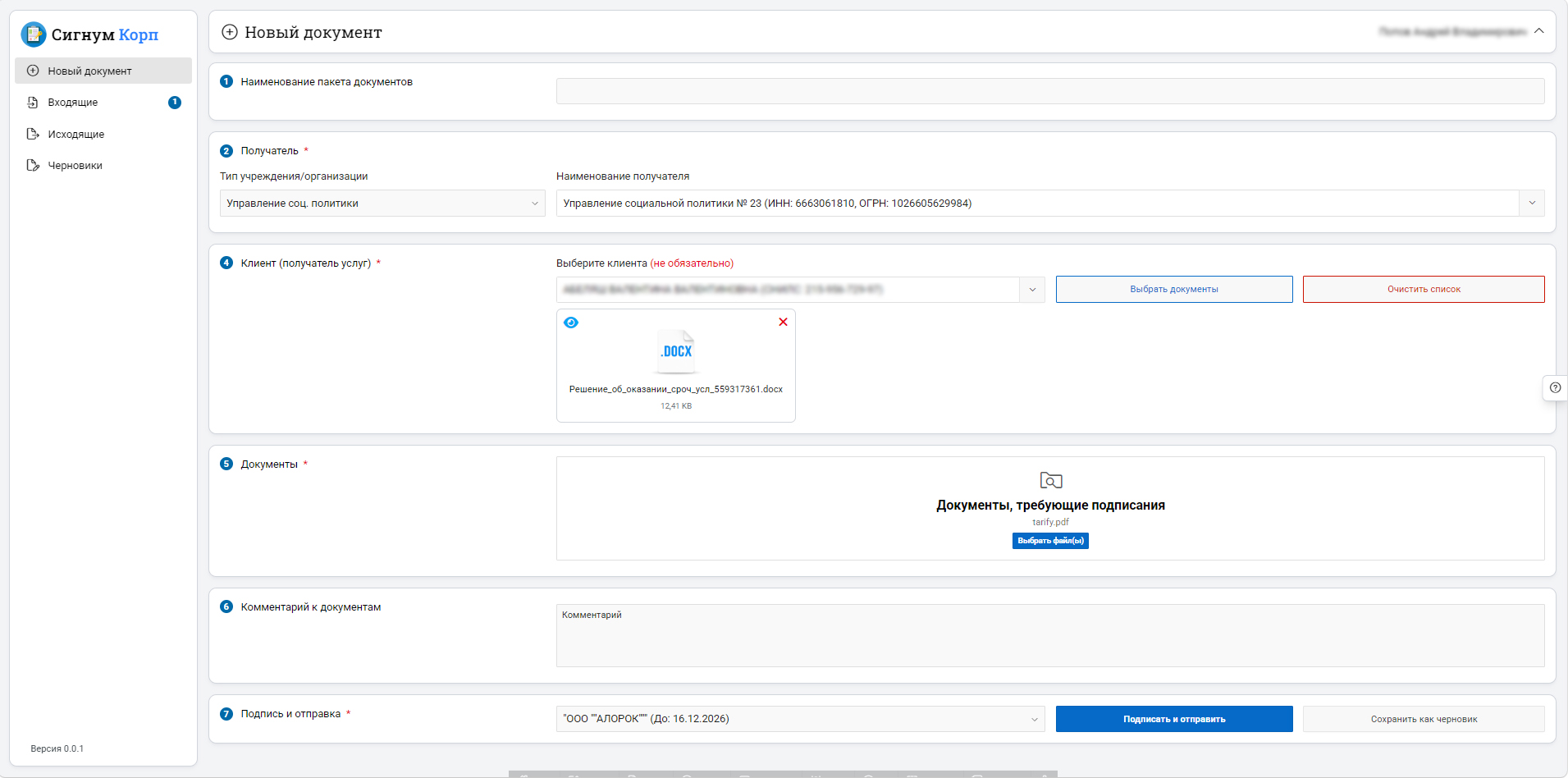
Task: Open the help question mark icon
Action: 1555,387
